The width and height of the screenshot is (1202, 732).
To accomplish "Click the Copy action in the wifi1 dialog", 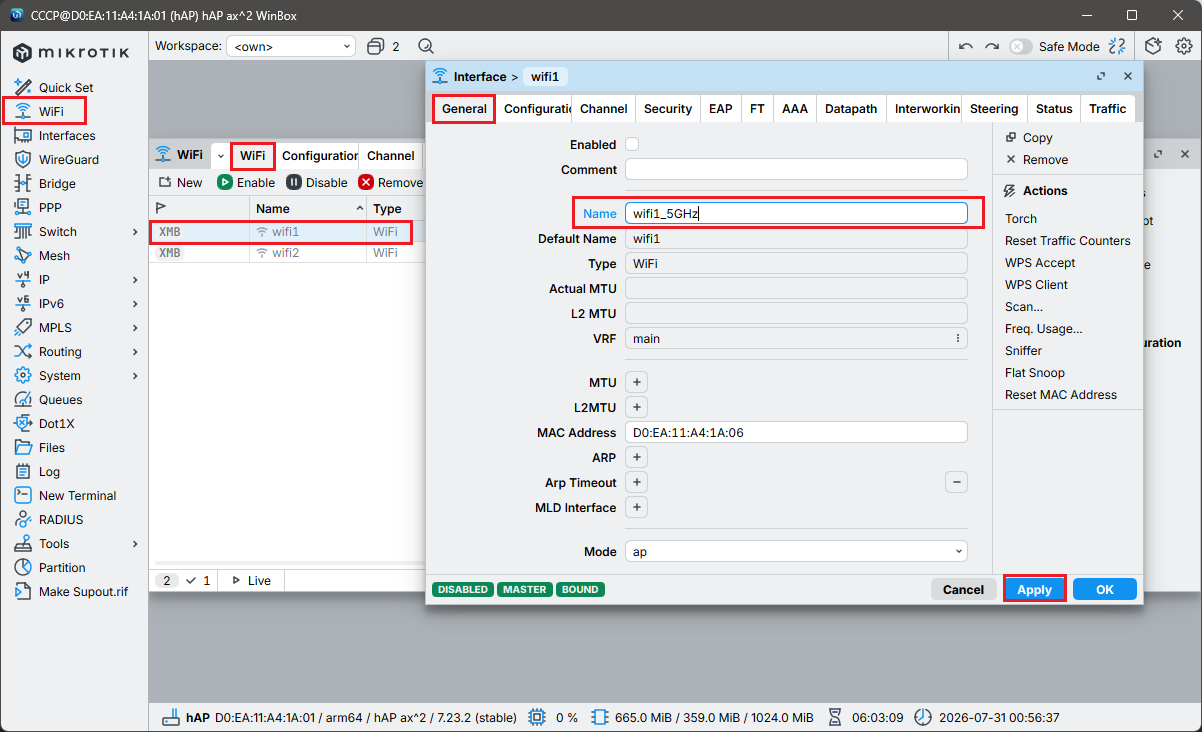I will 1028,138.
